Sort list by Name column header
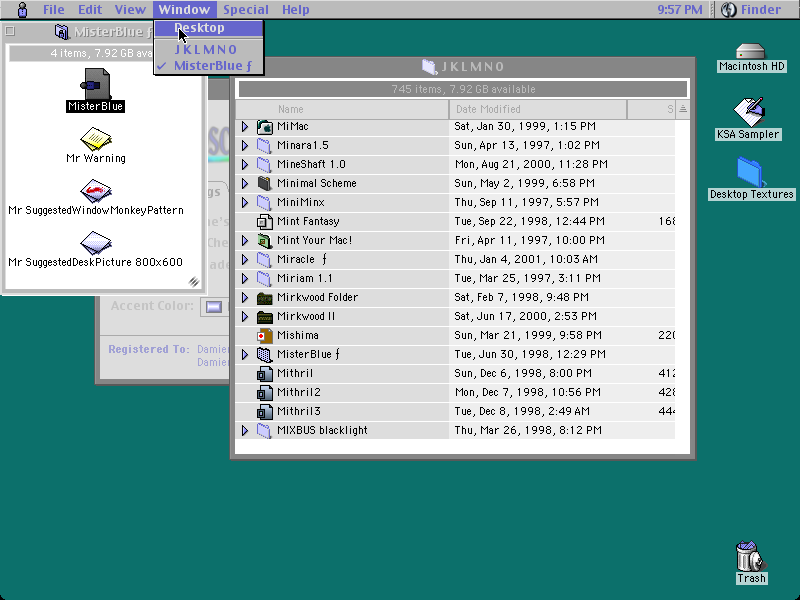 point(342,109)
